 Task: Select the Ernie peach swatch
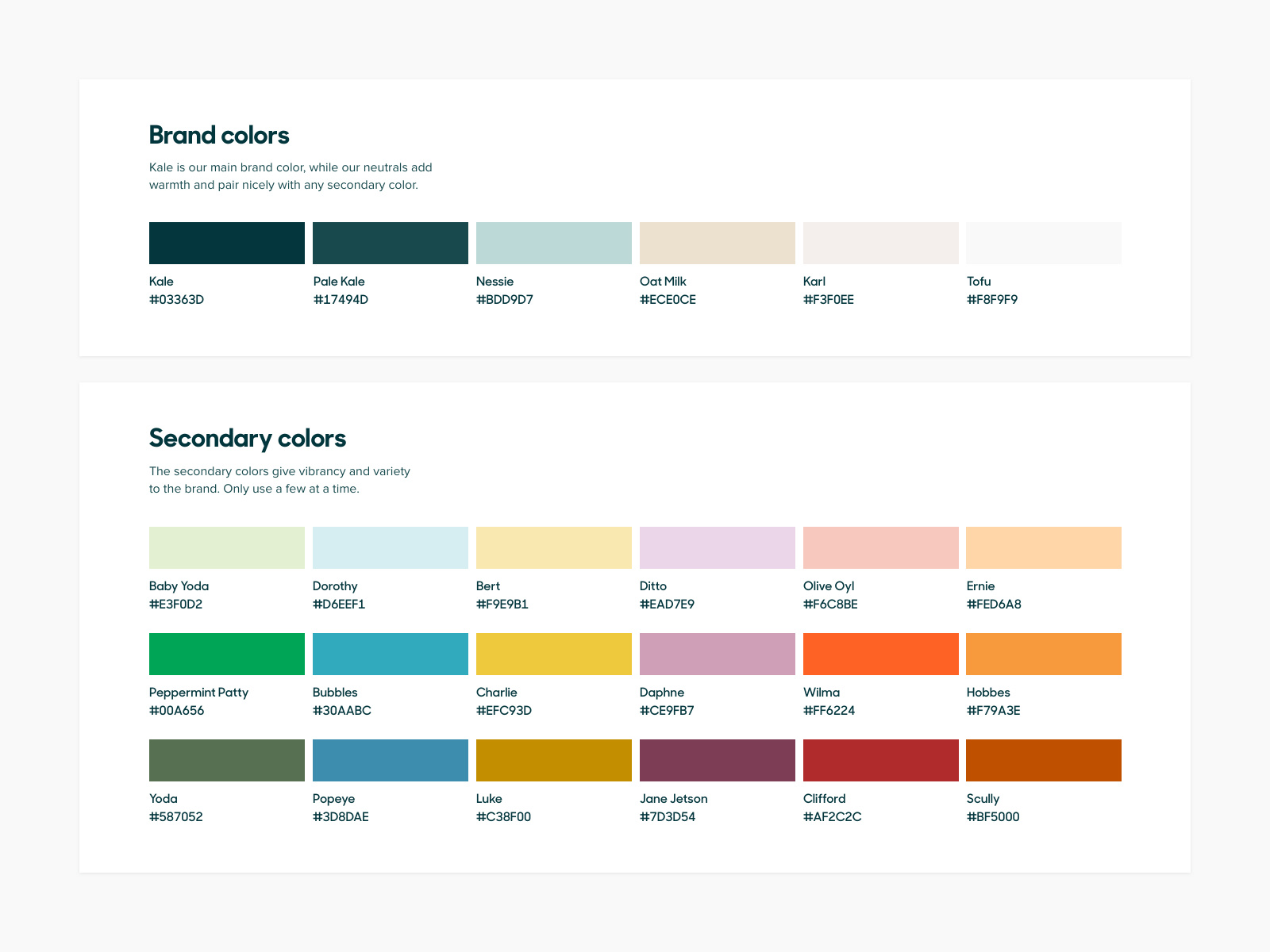[1044, 547]
